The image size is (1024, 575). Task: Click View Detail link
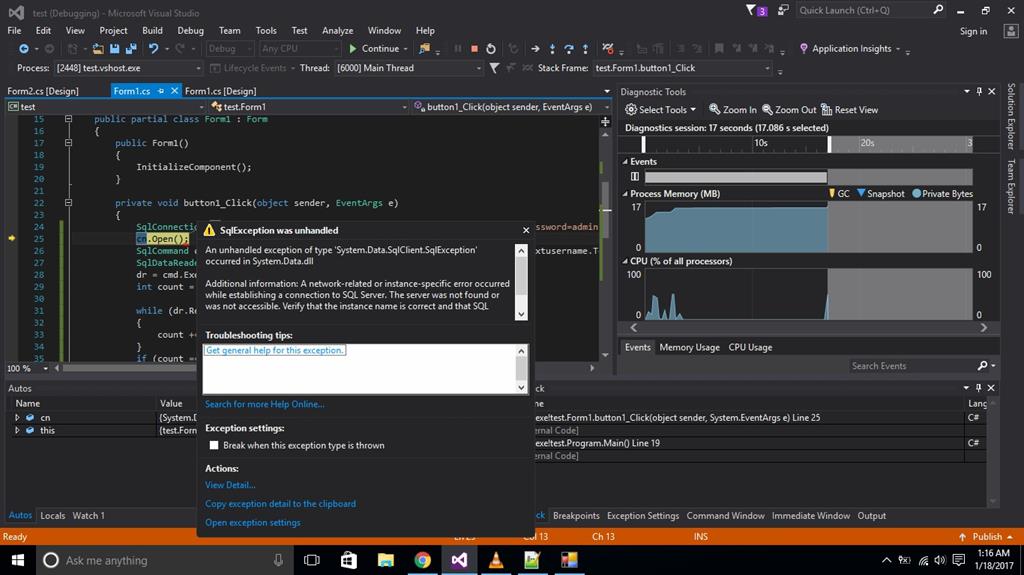(230, 485)
